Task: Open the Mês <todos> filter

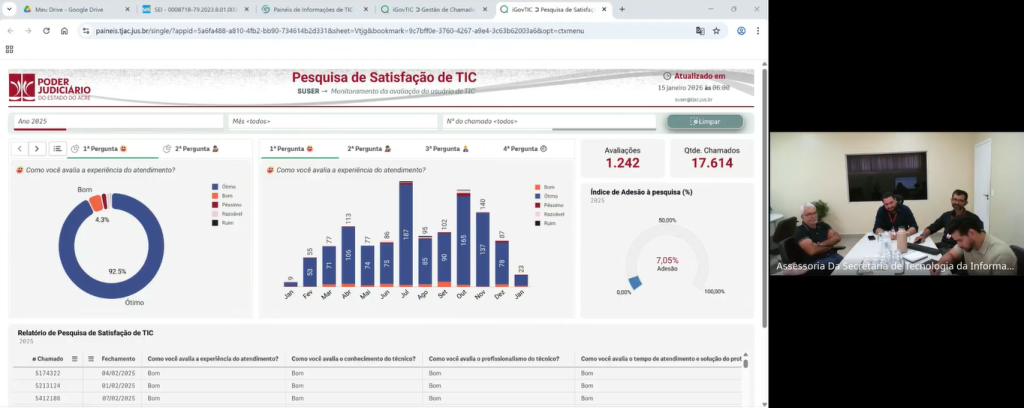Action: [x=333, y=121]
